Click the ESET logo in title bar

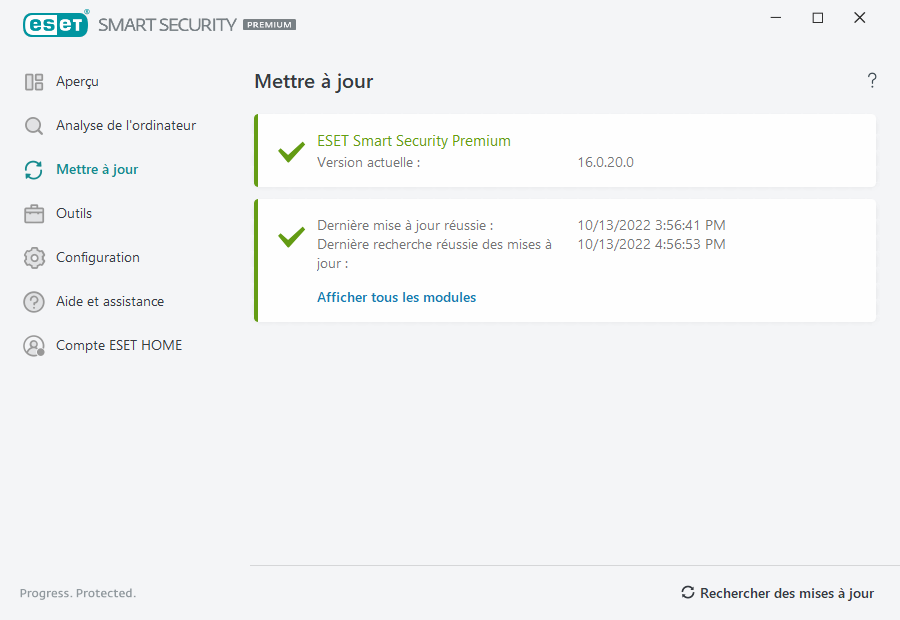(56, 24)
